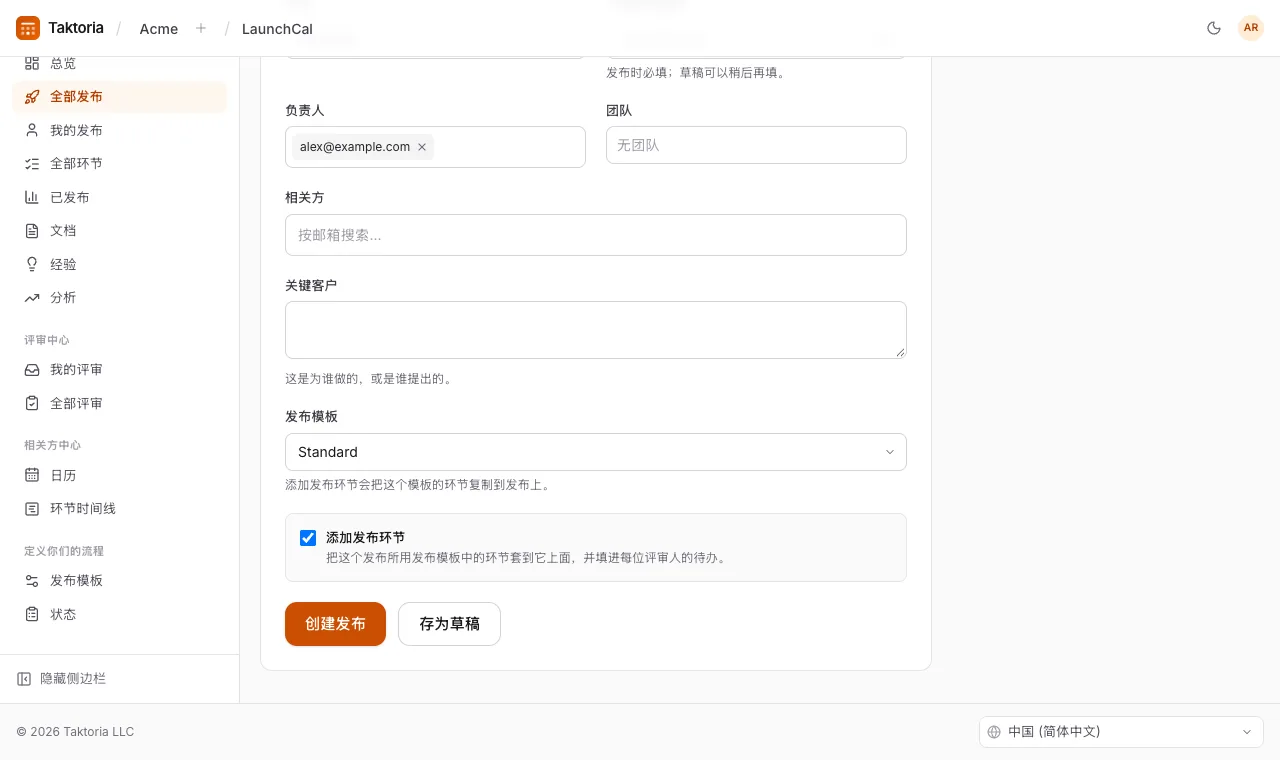
Task: Click the Taktoria logo icon
Action: click(28, 28)
